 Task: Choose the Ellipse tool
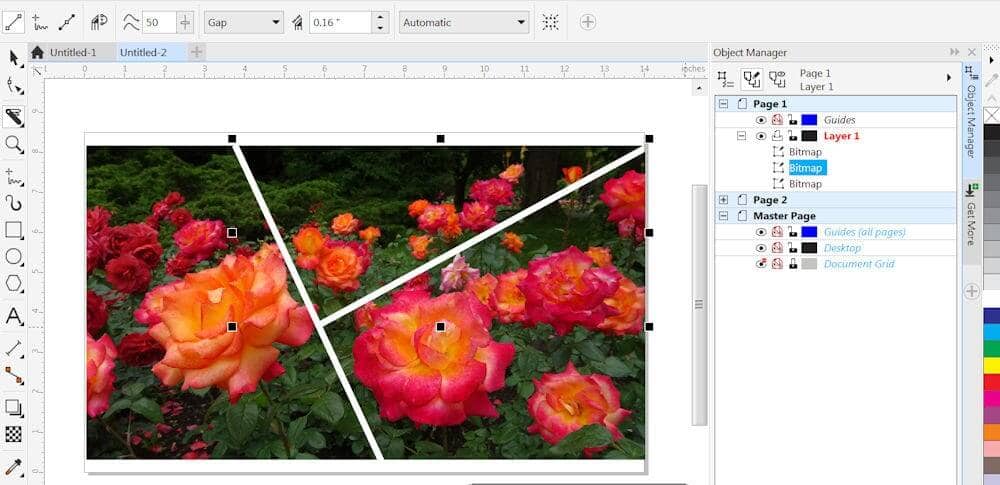(x=14, y=257)
